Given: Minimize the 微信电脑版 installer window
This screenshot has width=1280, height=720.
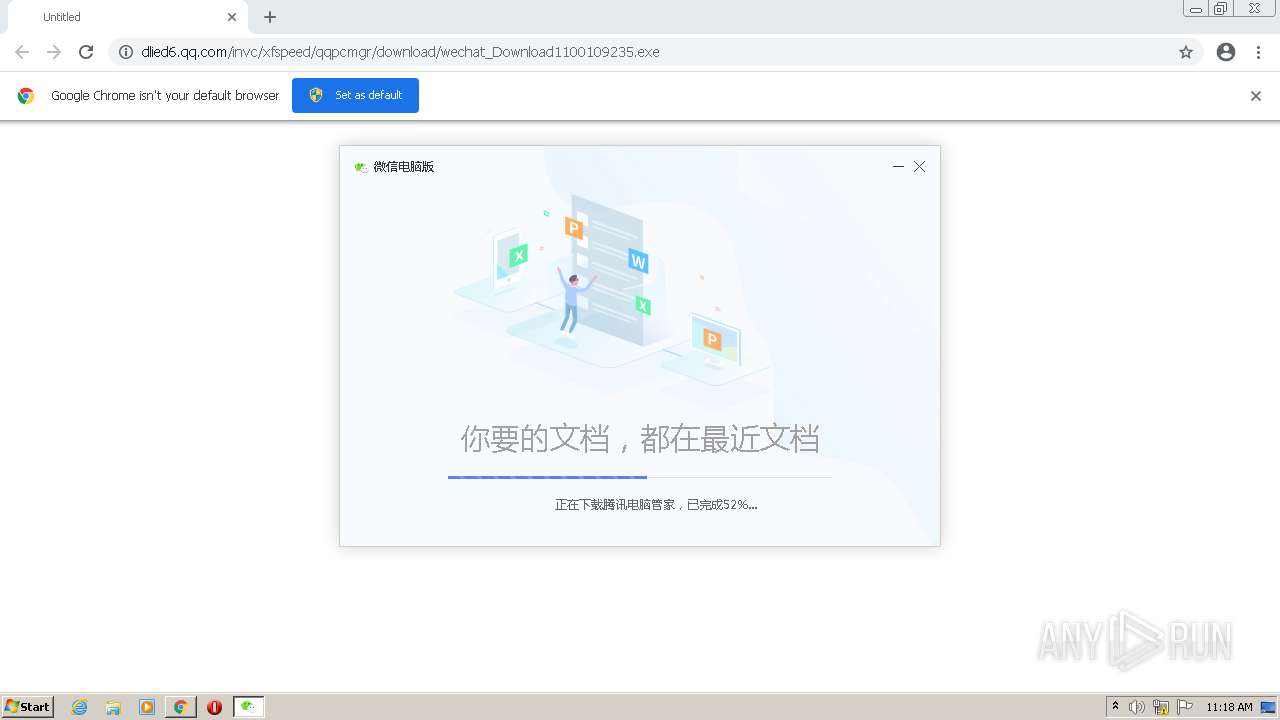Looking at the screenshot, I should 898,167.
